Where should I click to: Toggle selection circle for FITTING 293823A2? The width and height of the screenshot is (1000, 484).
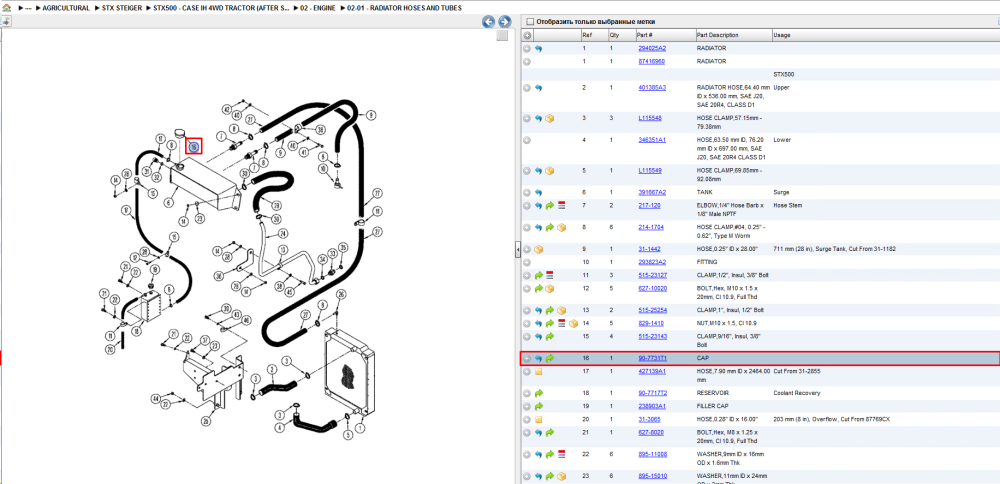tap(527, 262)
